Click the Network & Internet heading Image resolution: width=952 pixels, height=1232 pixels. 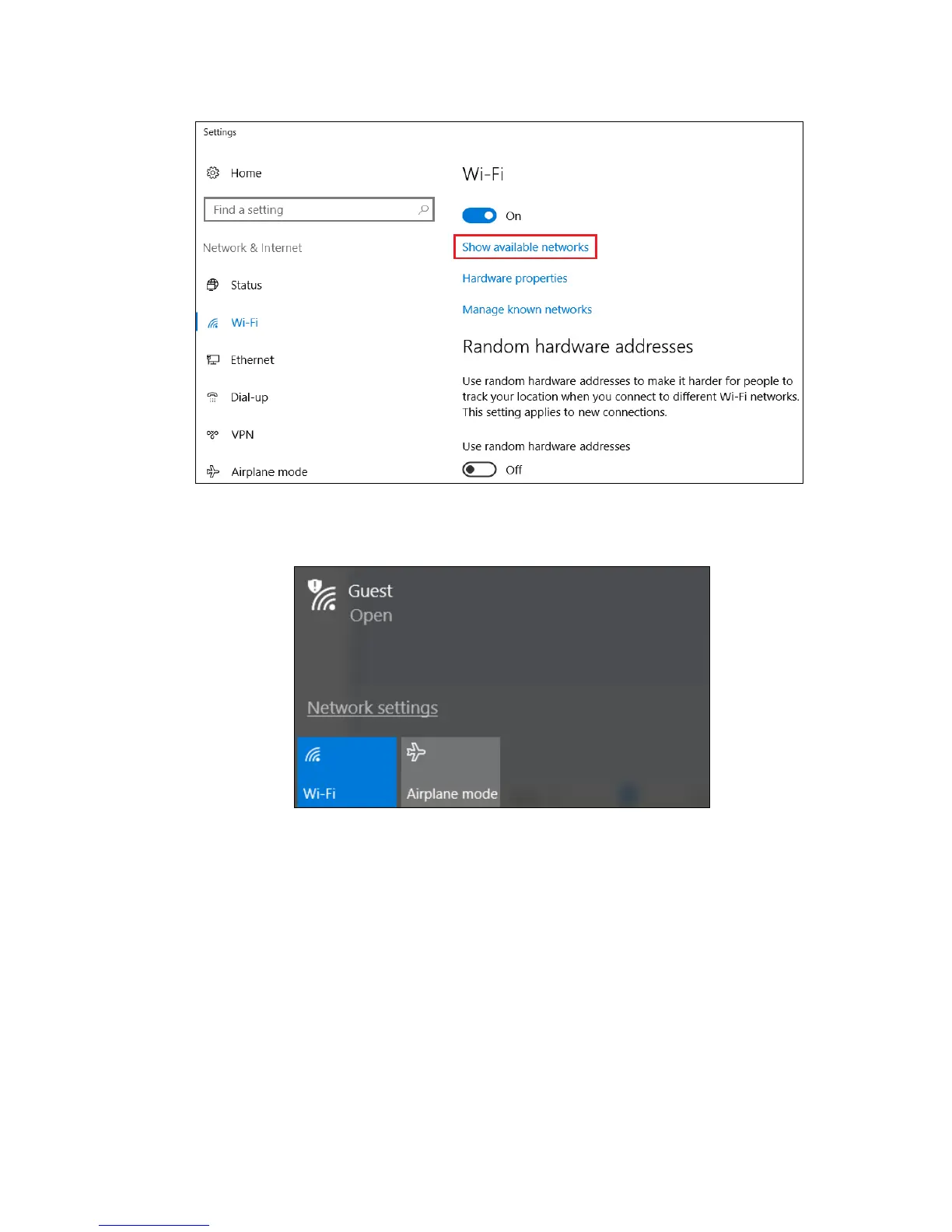(x=252, y=248)
